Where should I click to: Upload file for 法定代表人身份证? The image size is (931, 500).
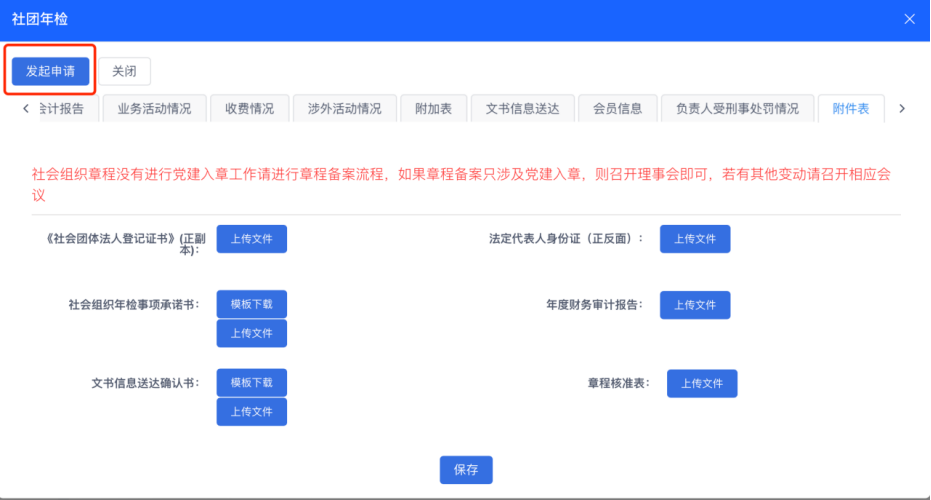tap(695, 239)
